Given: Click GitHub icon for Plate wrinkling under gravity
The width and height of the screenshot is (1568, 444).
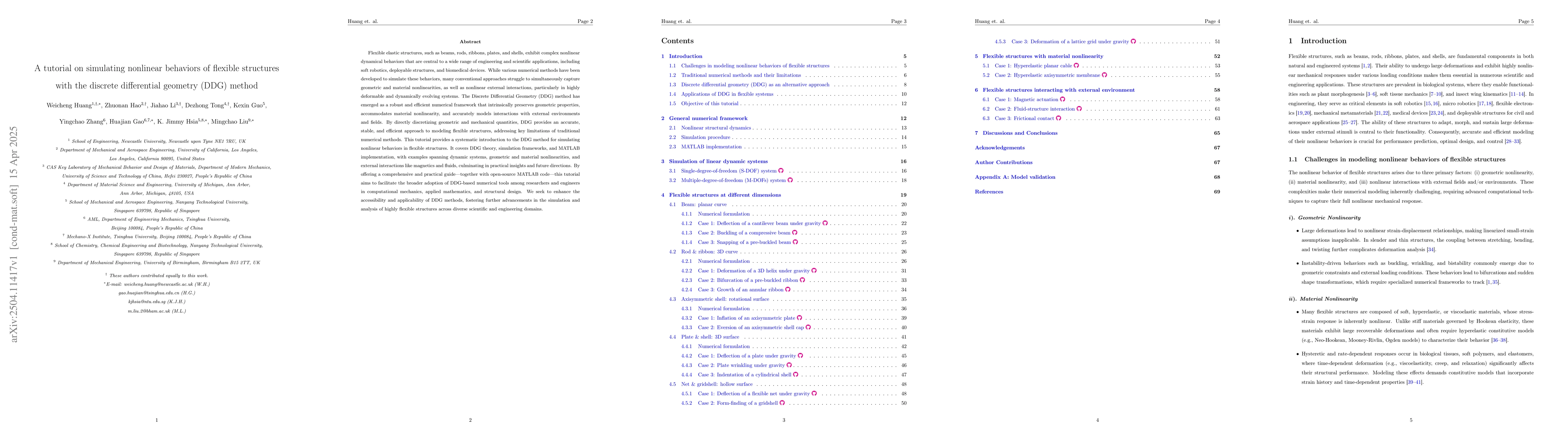Looking at the screenshot, I should [790, 365].
